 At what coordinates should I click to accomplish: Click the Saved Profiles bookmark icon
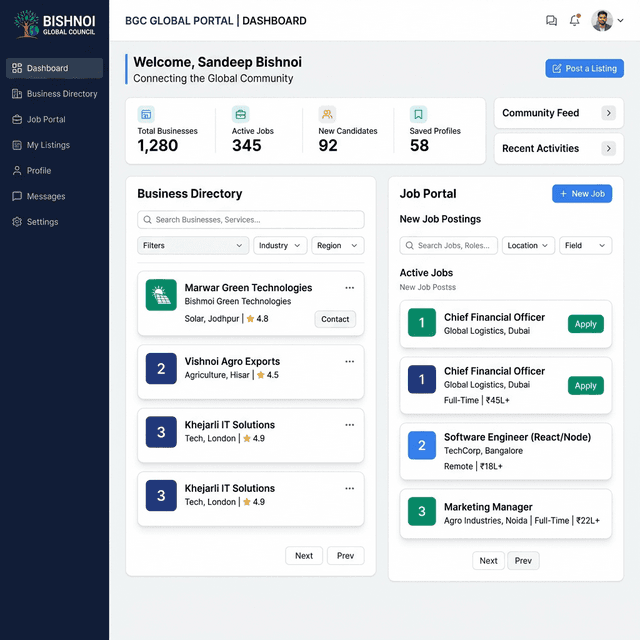[x=418, y=114]
